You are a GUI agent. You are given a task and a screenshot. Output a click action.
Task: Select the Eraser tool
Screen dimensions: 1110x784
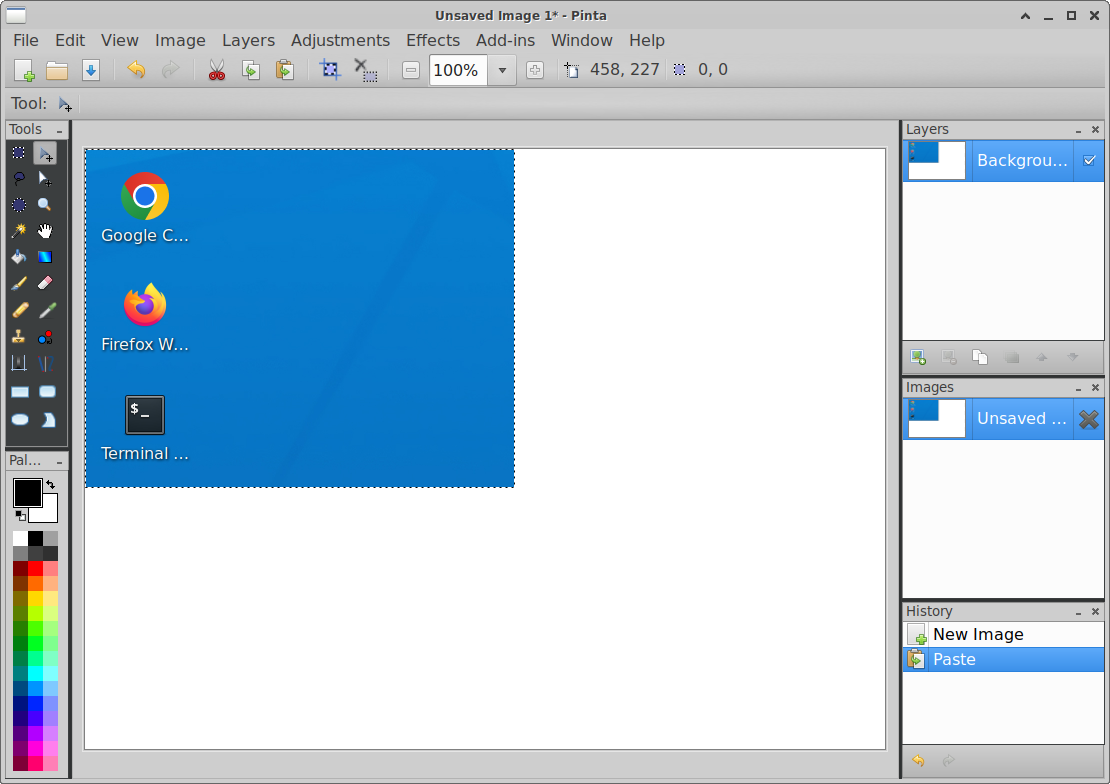click(x=45, y=283)
